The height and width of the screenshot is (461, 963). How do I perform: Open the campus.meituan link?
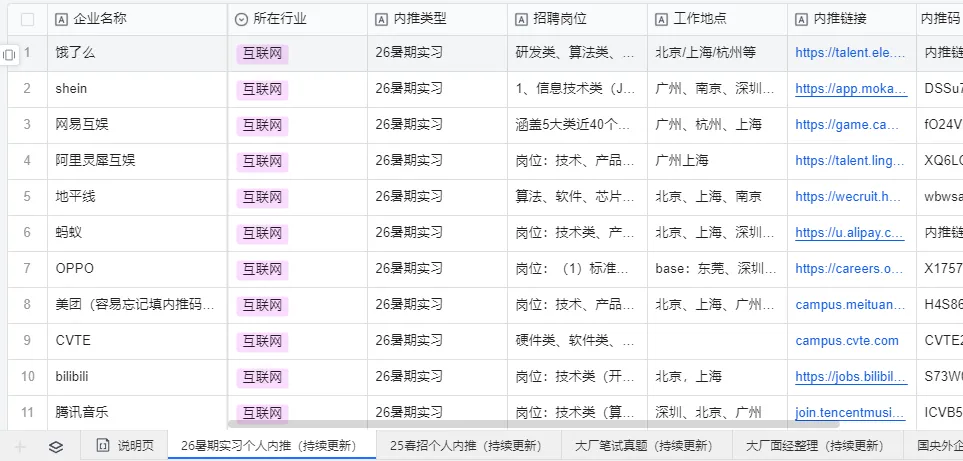[x=851, y=304]
